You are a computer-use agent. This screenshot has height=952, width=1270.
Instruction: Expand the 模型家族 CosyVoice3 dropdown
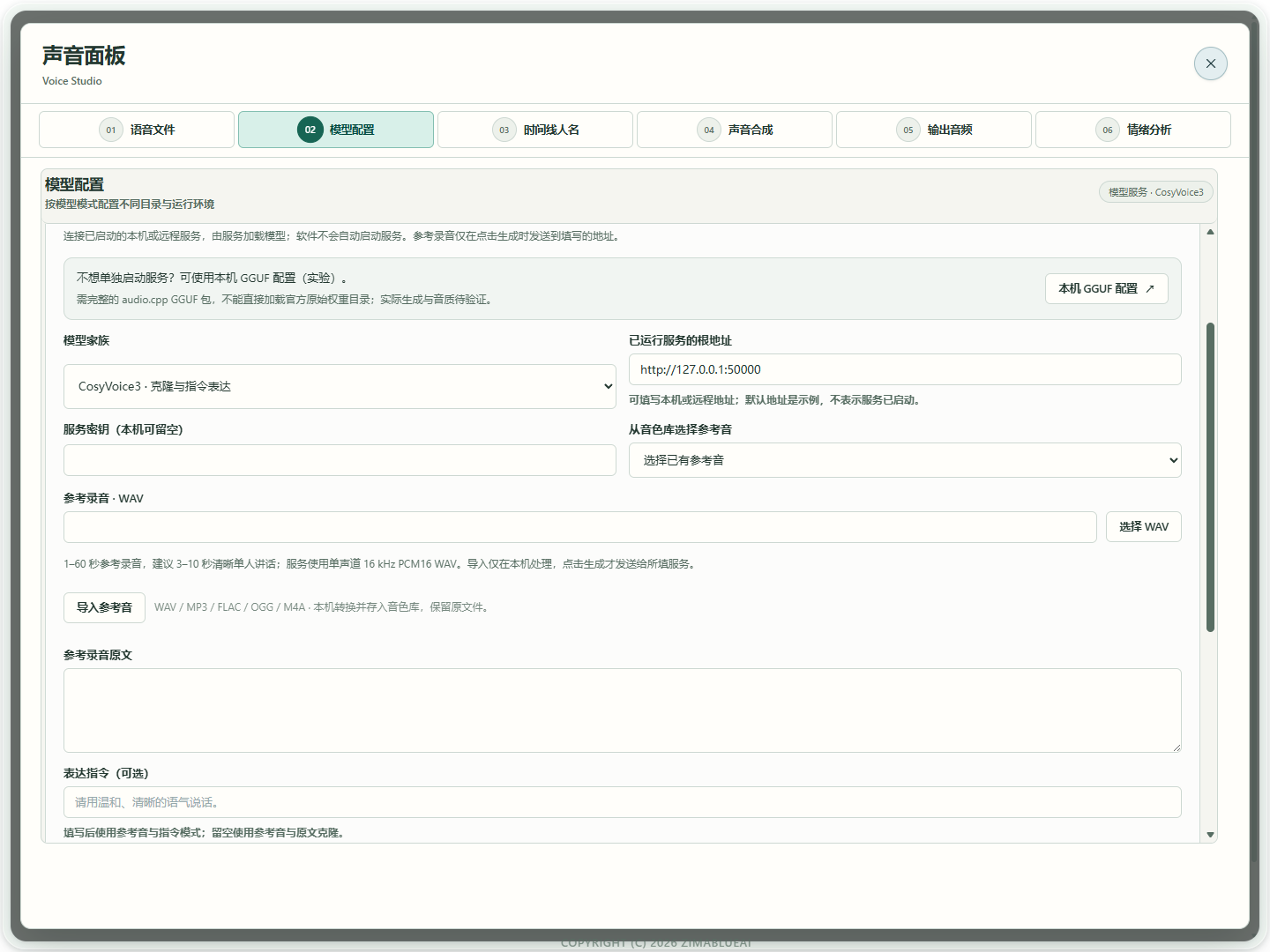tap(340, 386)
